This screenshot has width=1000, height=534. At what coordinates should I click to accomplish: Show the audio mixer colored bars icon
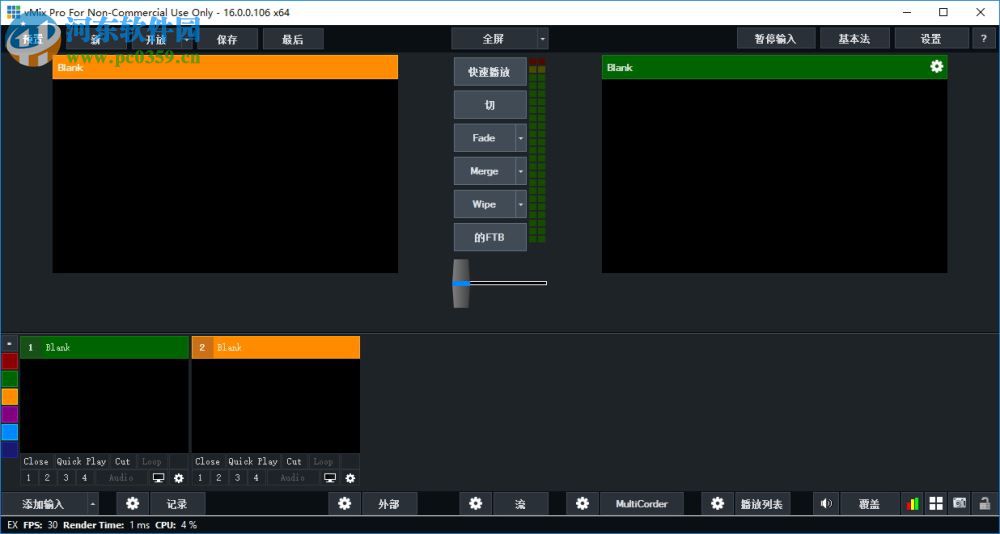[913, 504]
